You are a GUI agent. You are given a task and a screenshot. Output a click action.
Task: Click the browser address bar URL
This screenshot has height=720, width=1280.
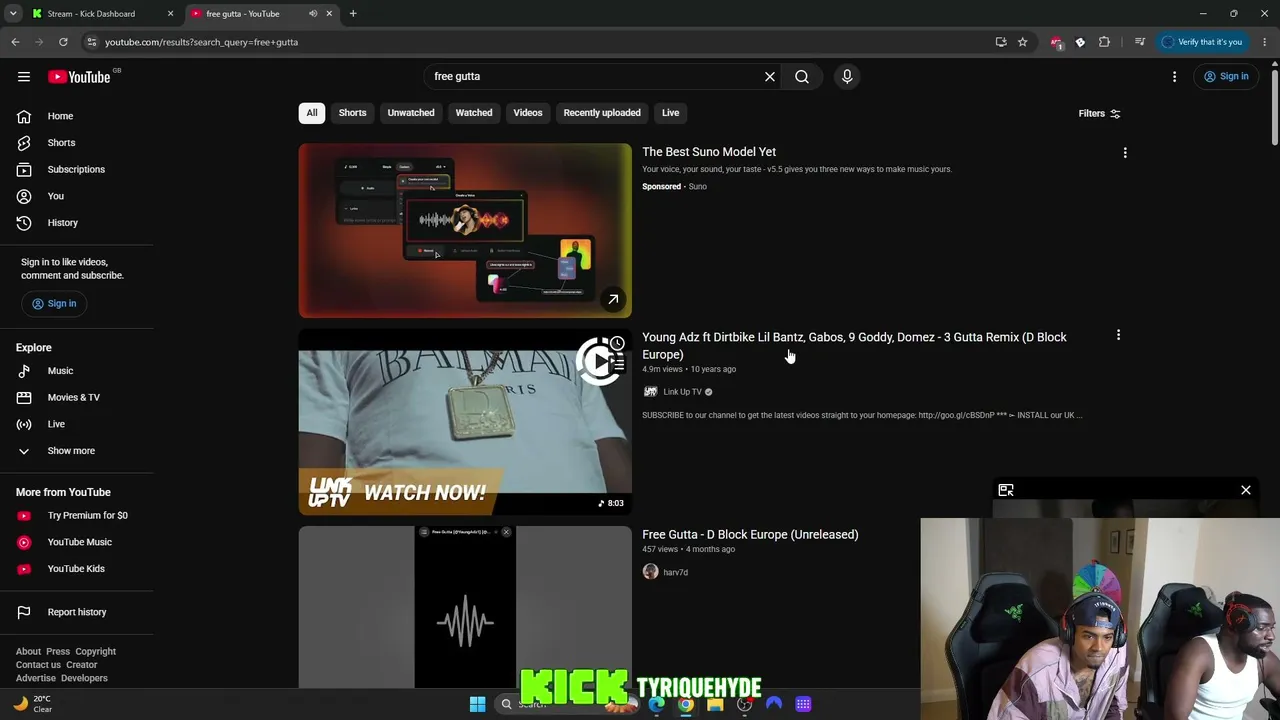coord(201,42)
